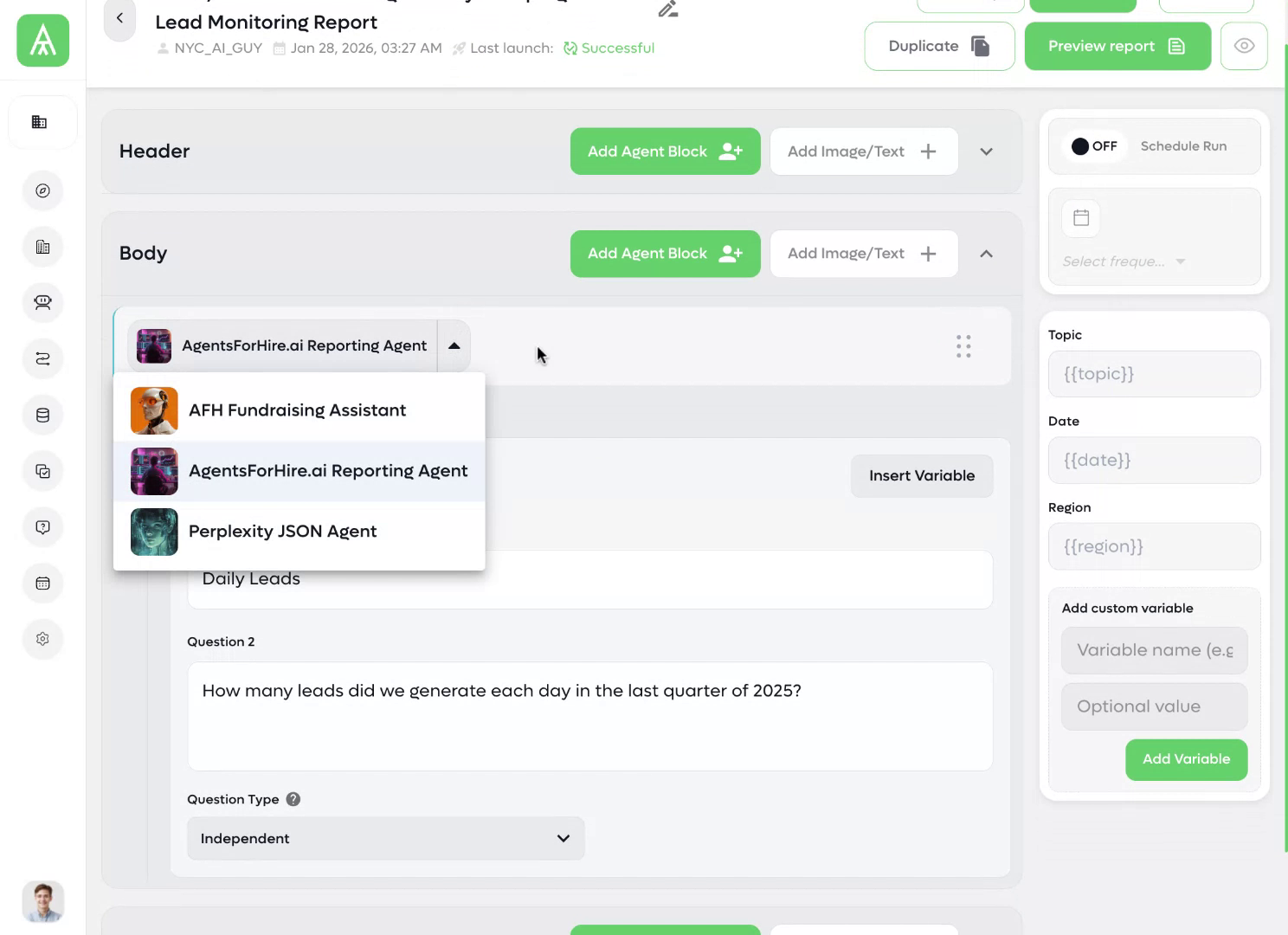Open the outlined office buildings sidebar icon

point(42,247)
